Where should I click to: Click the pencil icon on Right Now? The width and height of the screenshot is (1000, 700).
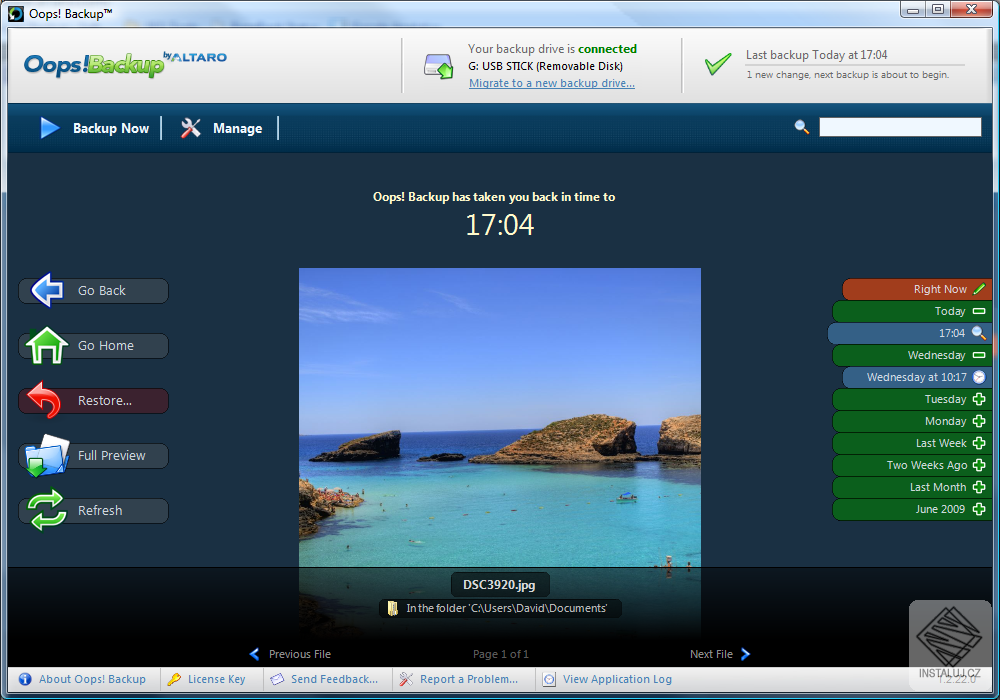(979, 289)
